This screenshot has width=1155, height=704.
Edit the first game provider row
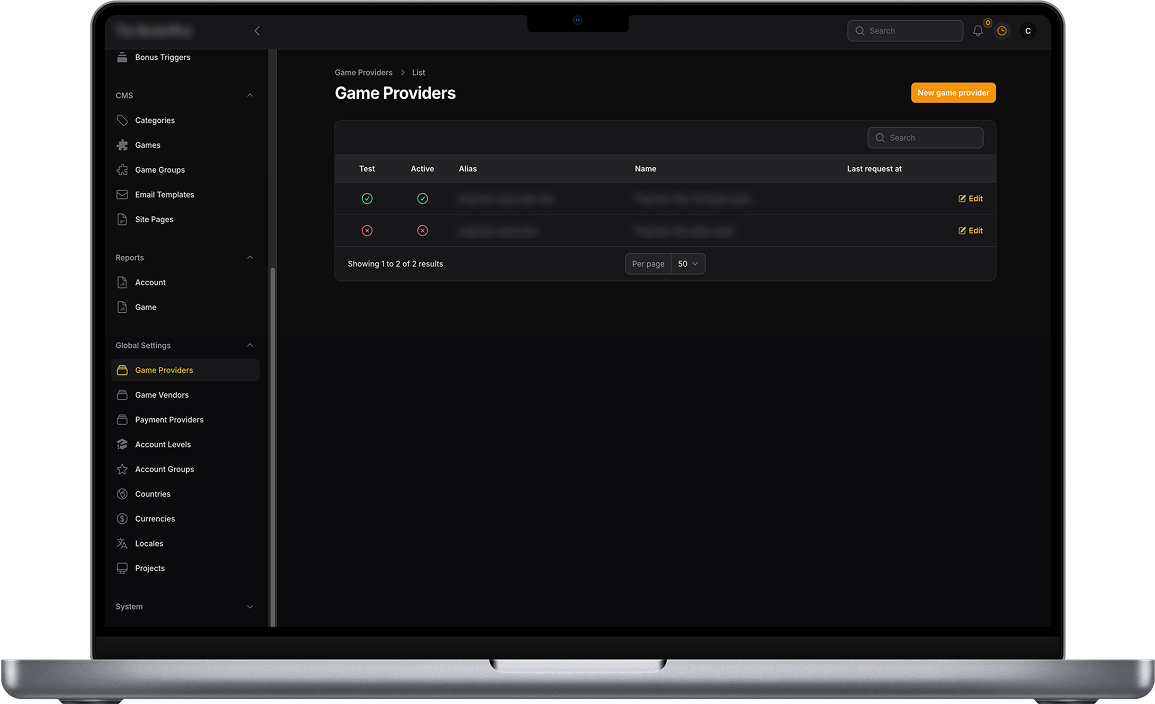pyautogui.click(x=971, y=199)
